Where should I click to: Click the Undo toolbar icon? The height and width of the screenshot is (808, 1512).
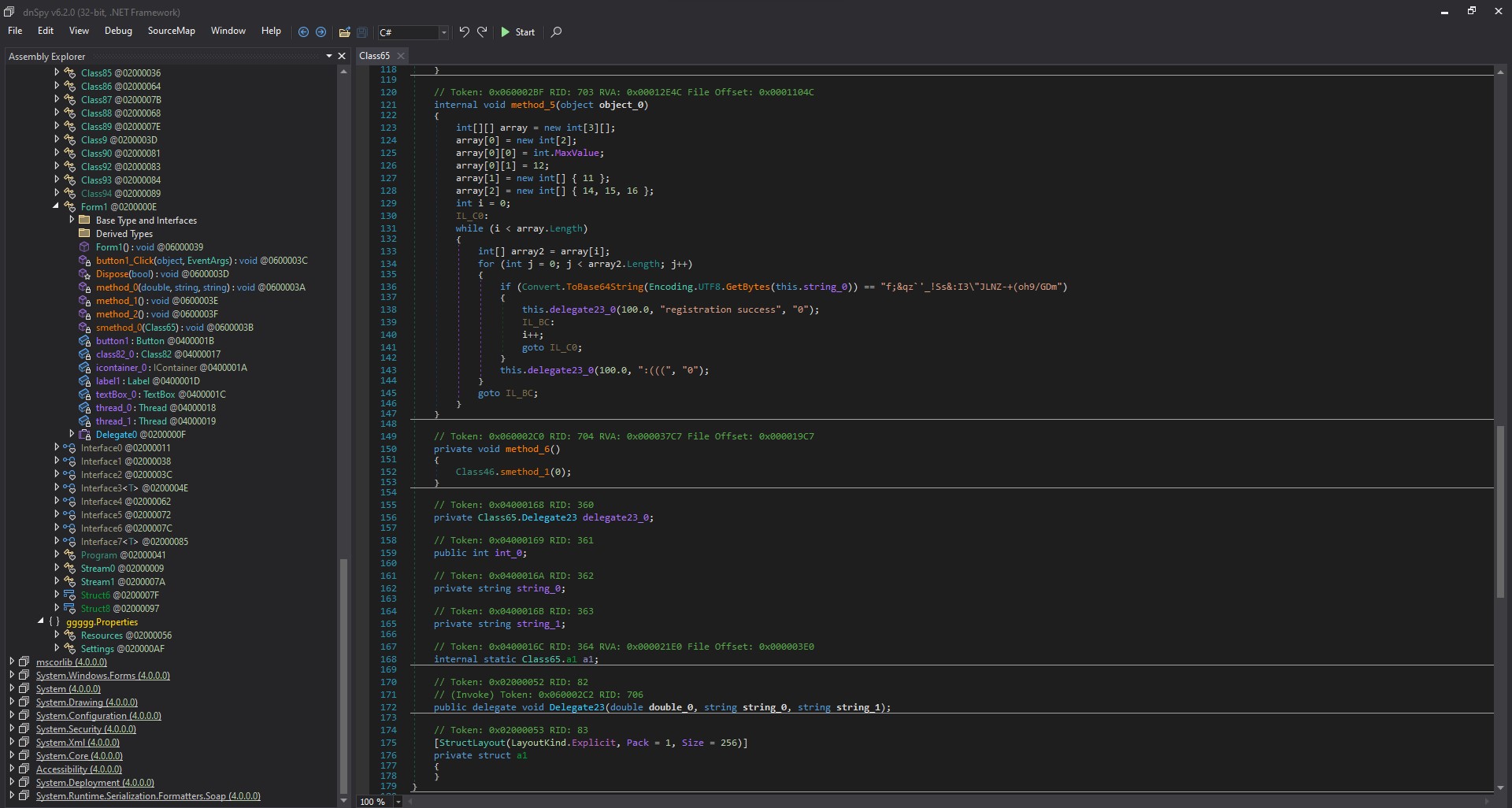[x=464, y=32]
